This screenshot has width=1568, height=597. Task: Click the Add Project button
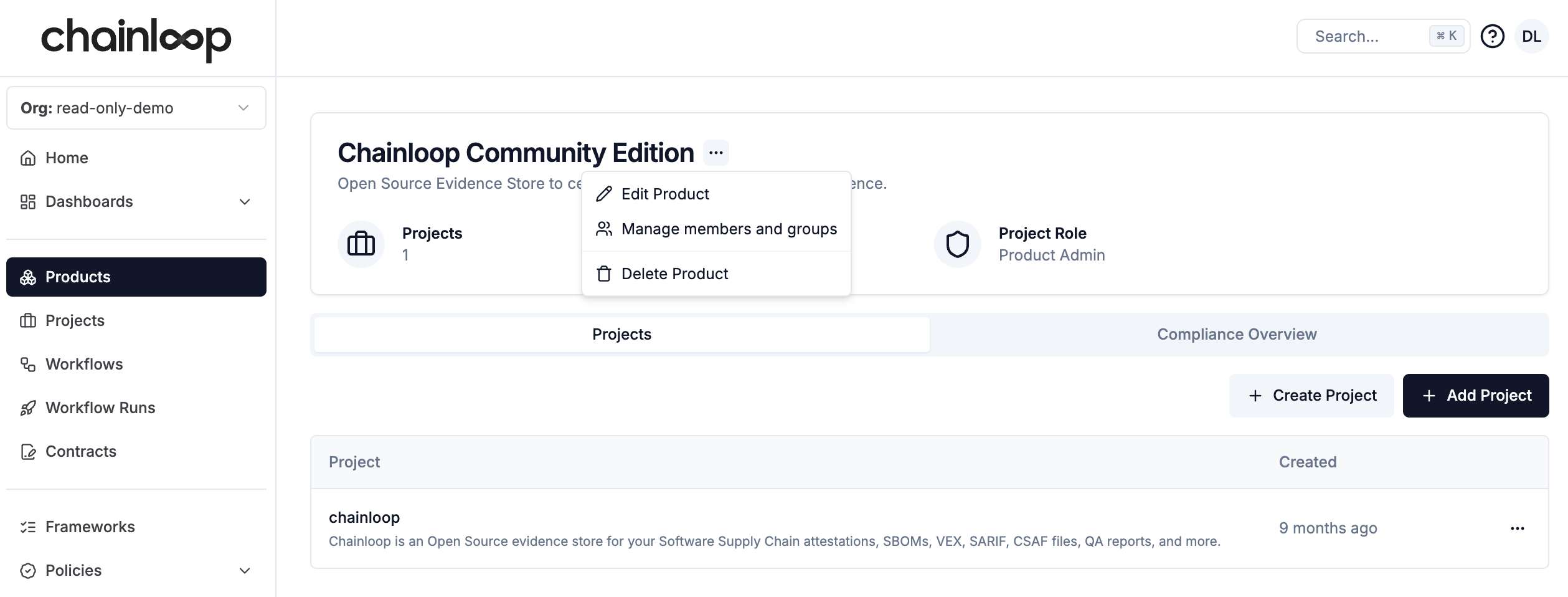click(1476, 395)
